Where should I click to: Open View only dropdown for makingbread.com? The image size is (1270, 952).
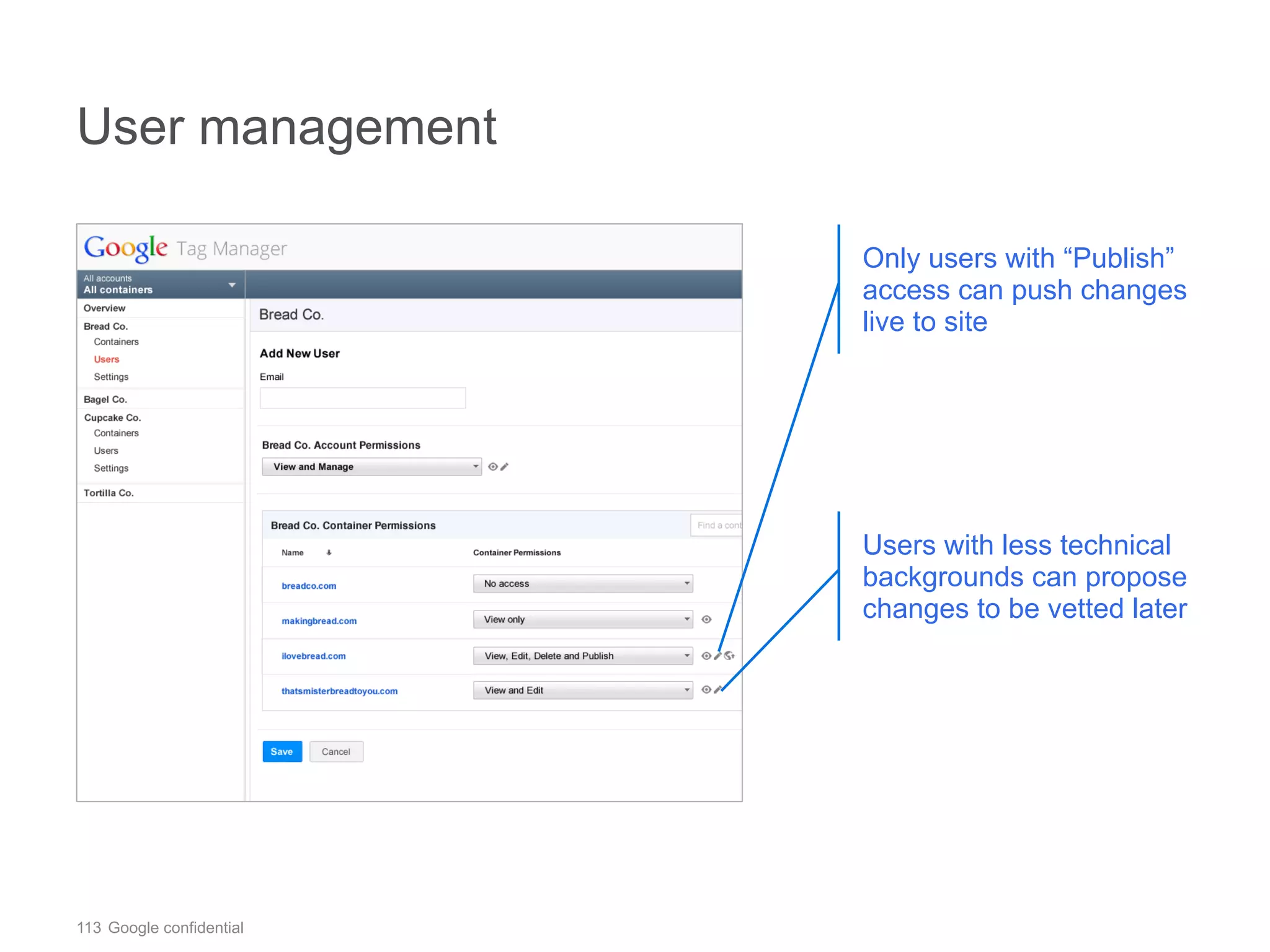pos(583,620)
